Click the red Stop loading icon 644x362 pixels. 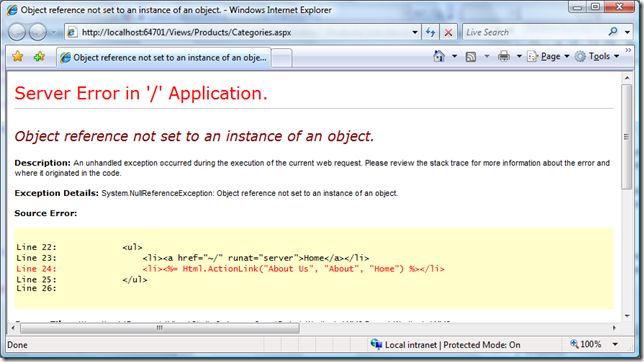pyautogui.click(x=448, y=32)
